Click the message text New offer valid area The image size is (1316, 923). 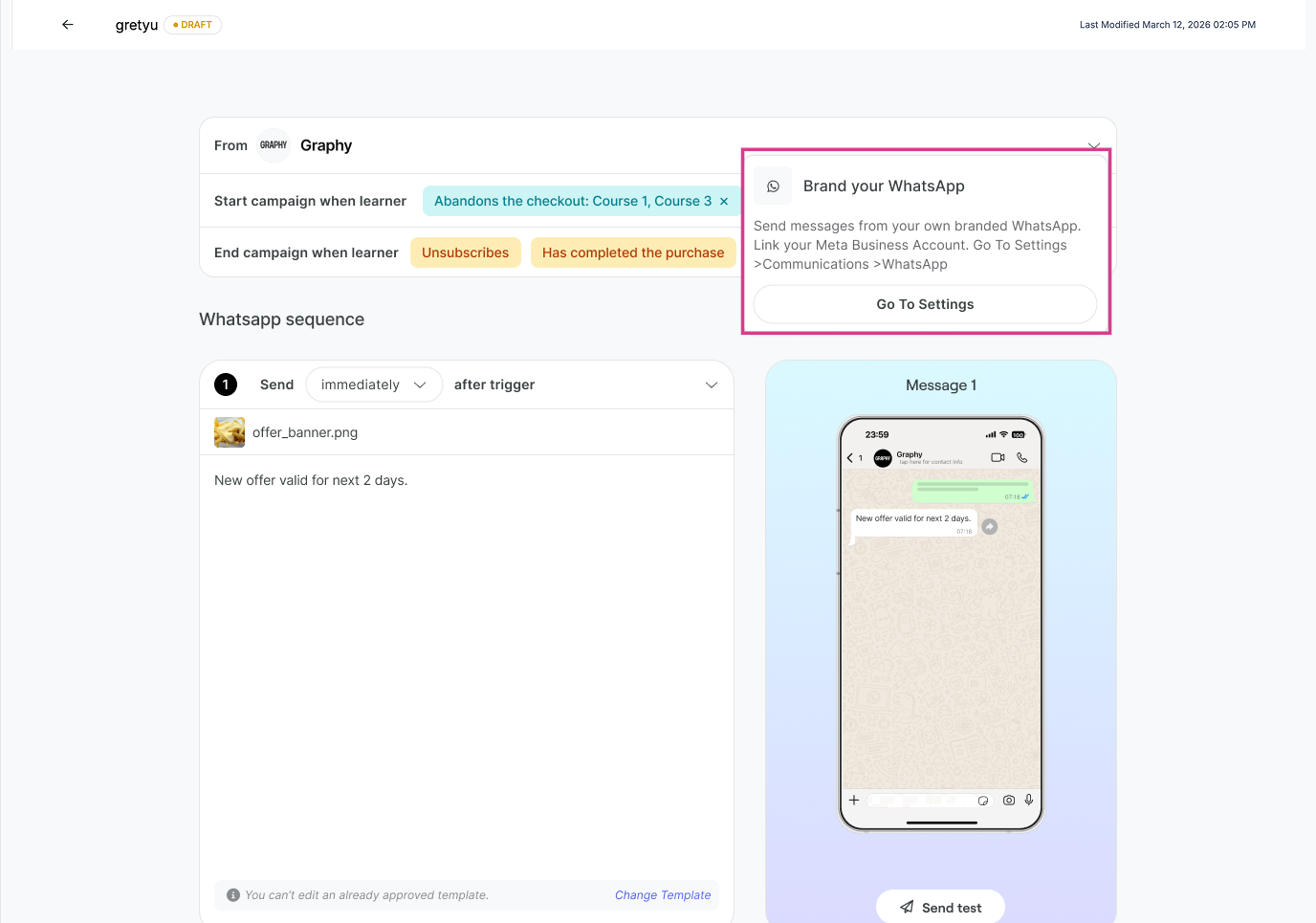click(311, 480)
